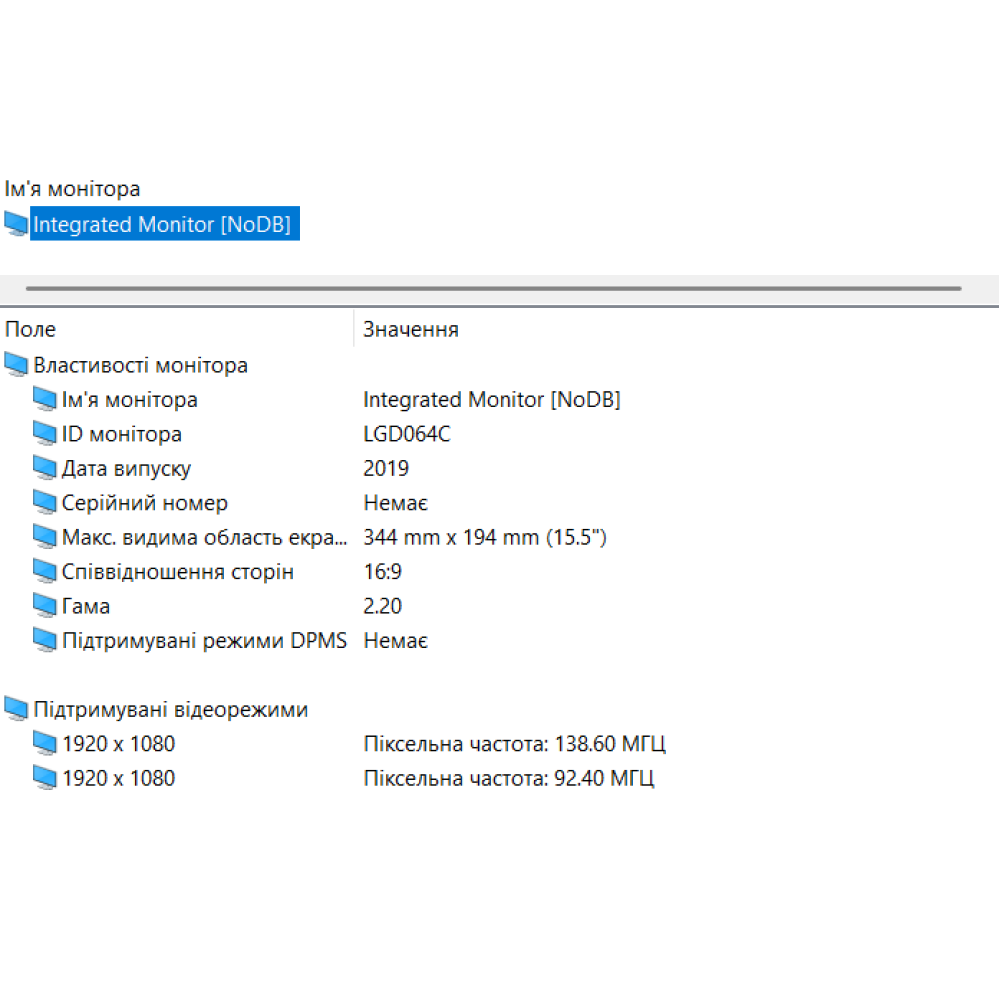Click the icon next to Серійний номер

click(x=46, y=501)
